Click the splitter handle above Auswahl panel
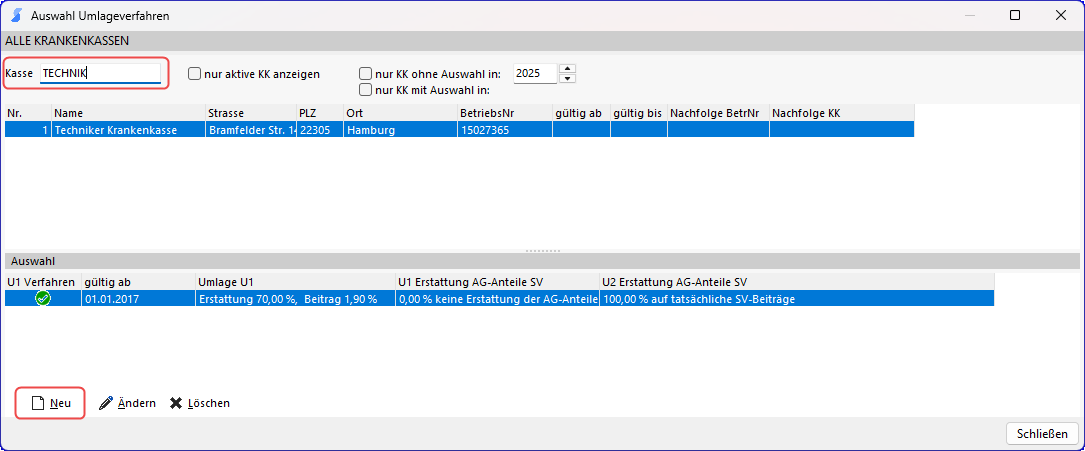Image resolution: width=1085 pixels, height=451 pixels. click(542, 251)
